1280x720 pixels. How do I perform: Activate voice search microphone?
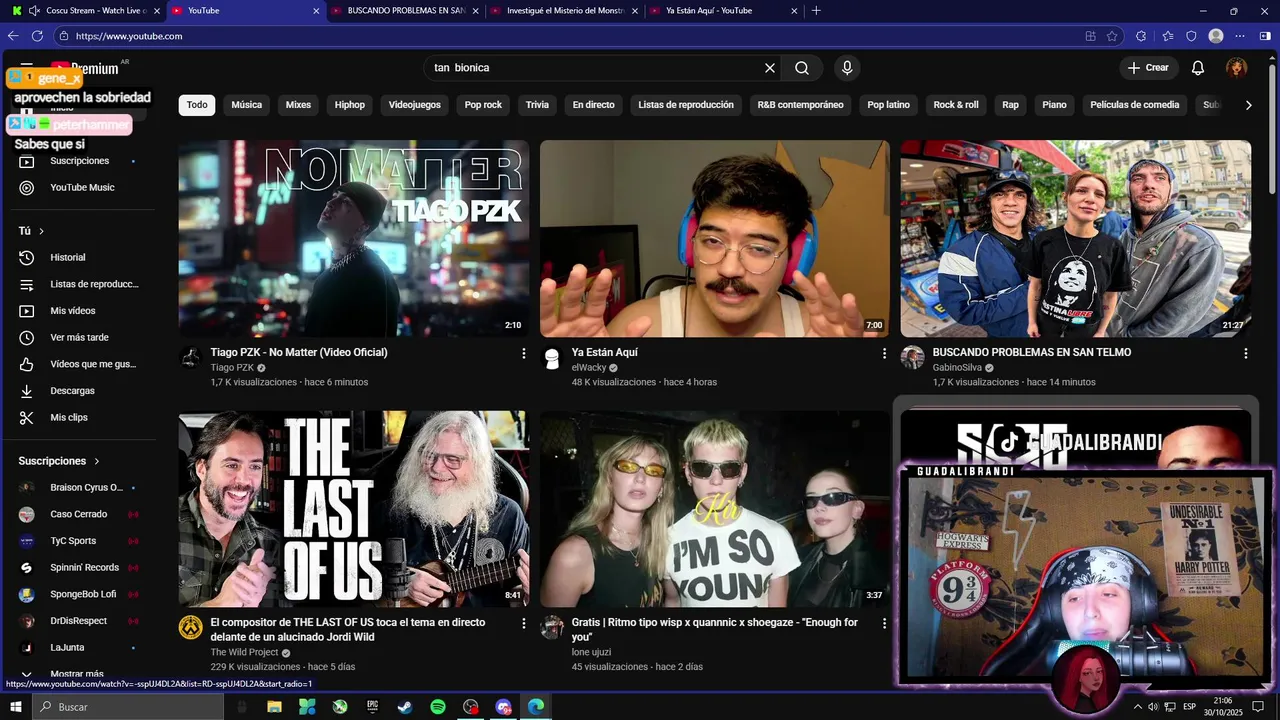click(847, 68)
